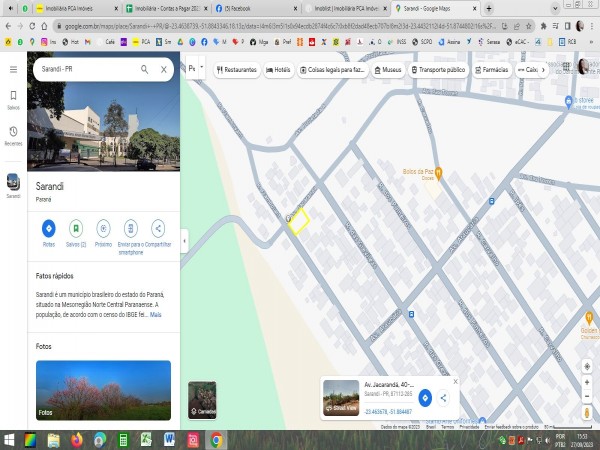Collapse the side panel with arrow
600x450 pixels.
pos(184,240)
